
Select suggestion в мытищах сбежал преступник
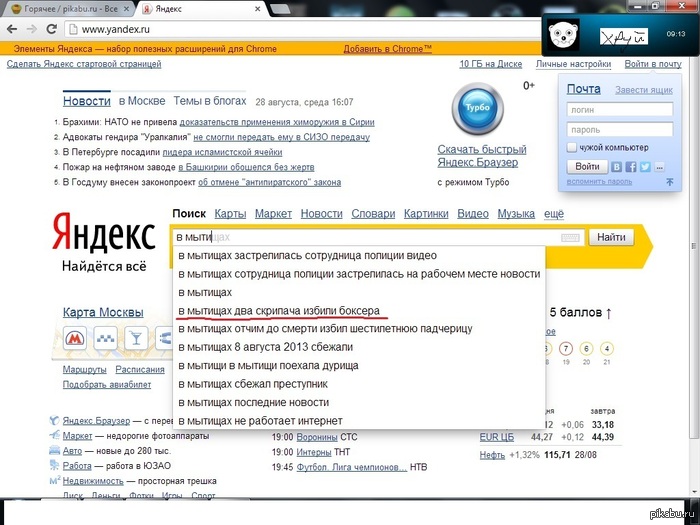pos(359,384)
